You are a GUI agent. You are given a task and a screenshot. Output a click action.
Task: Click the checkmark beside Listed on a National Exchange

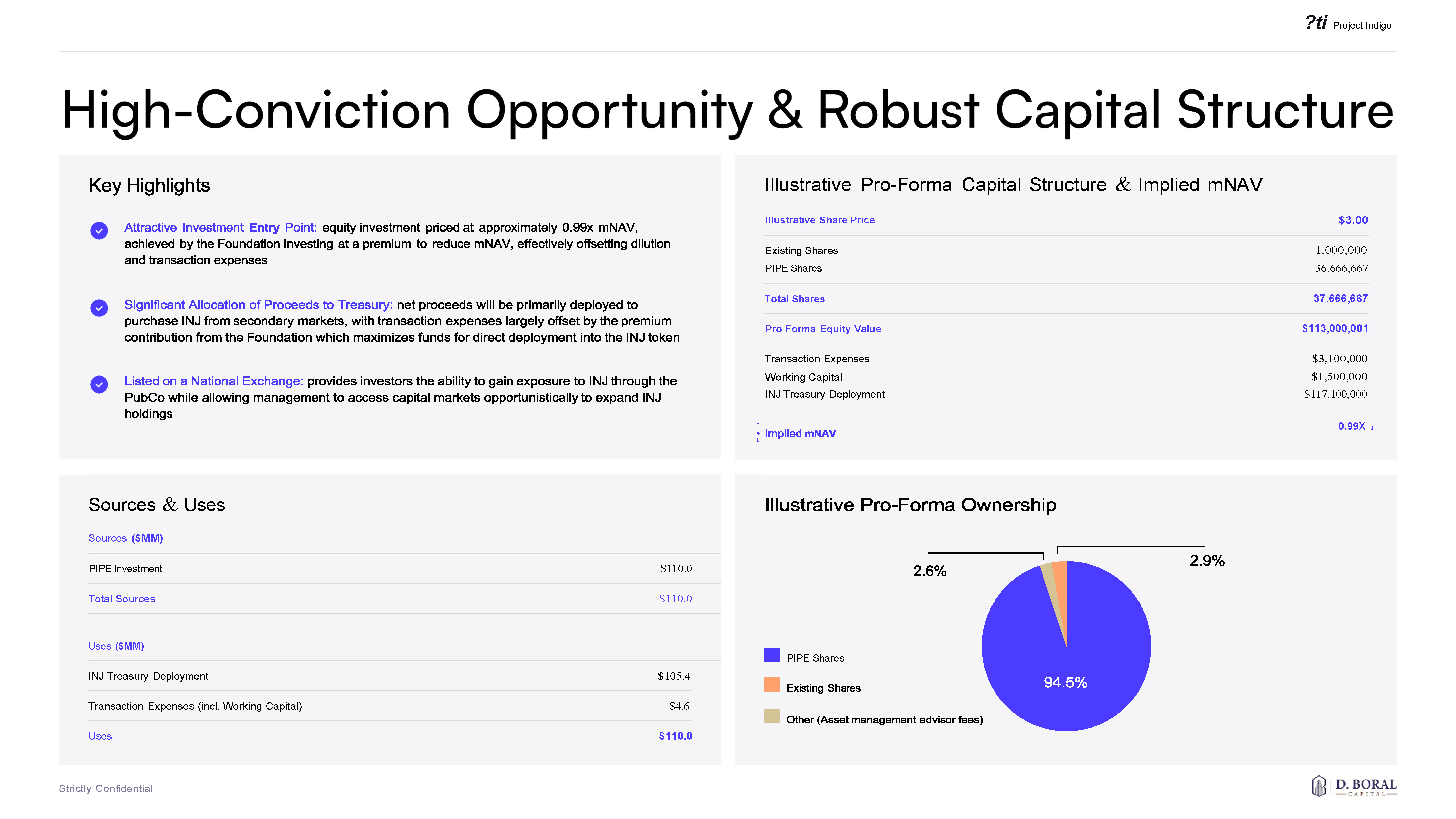point(99,384)
